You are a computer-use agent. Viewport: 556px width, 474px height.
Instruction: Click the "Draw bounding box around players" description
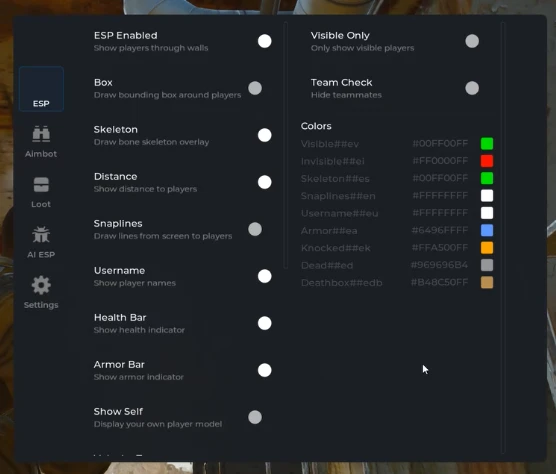(x=167, y=95)
